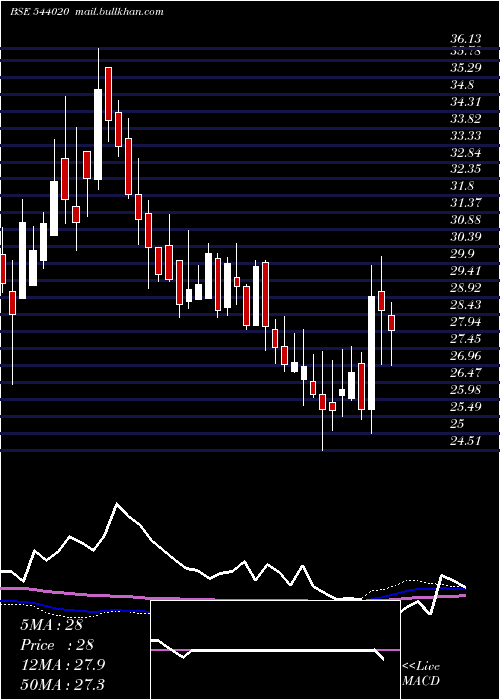Screen dimensions: 500x700
Task: Click the 27.94 price level label
Action: pyautogui.click(x=466, y=321)
